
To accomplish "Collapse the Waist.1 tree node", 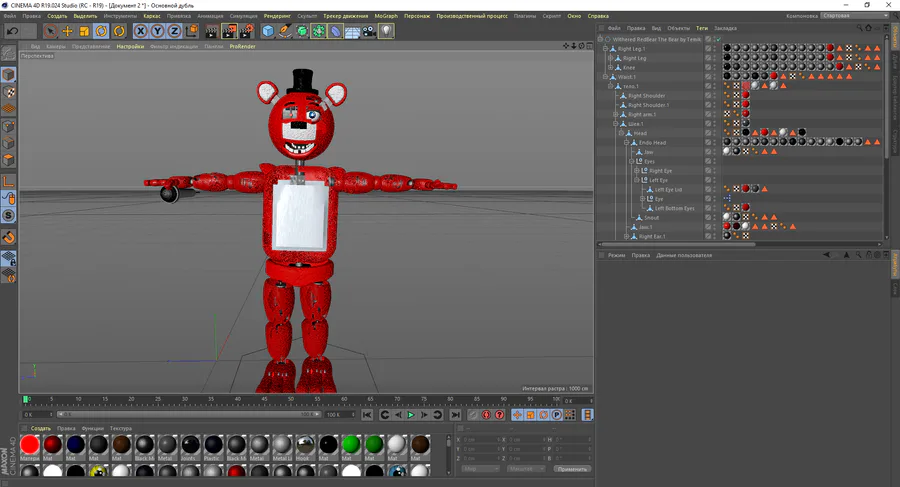I will click(605, 77).
